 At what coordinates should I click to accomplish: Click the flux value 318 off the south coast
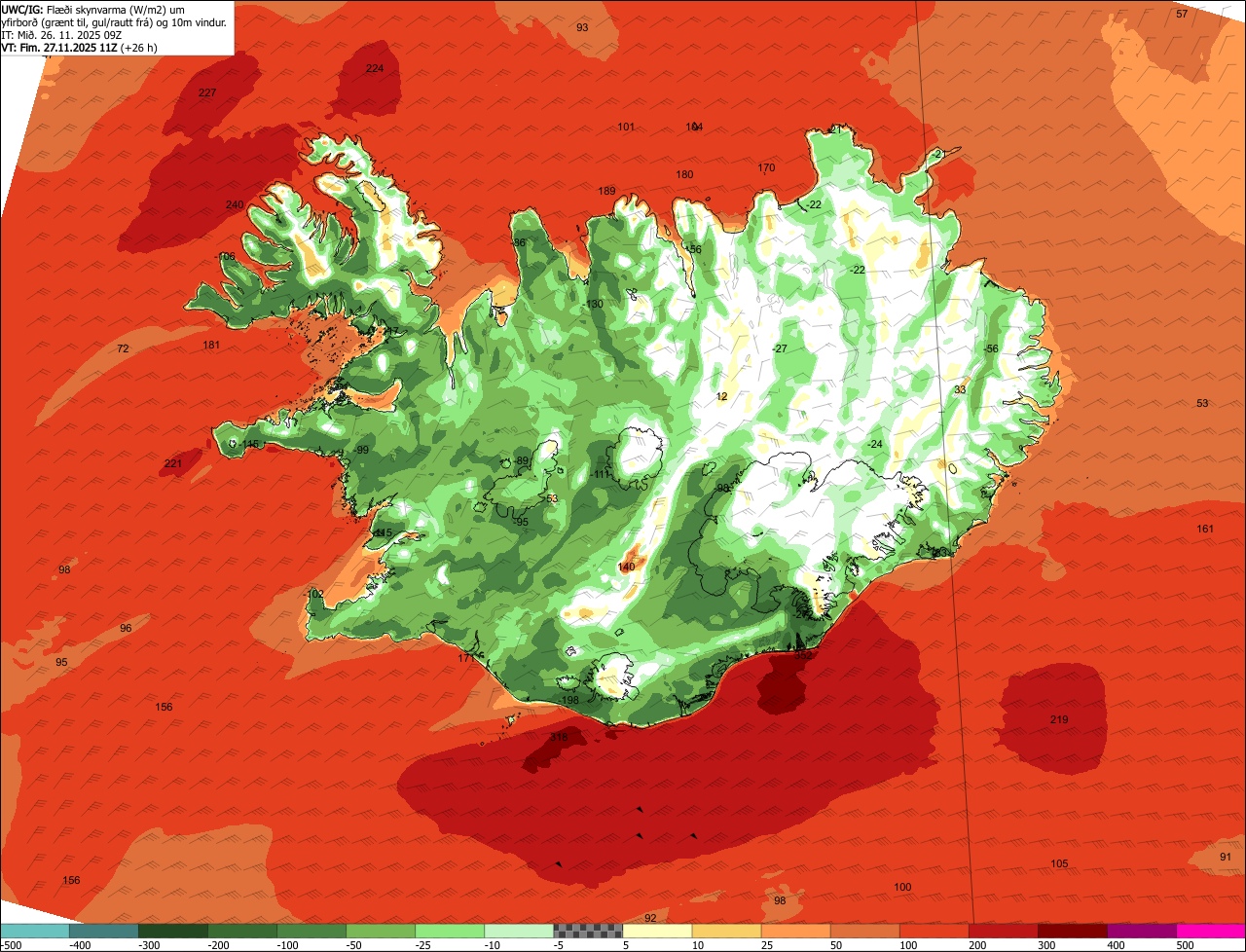559,737
